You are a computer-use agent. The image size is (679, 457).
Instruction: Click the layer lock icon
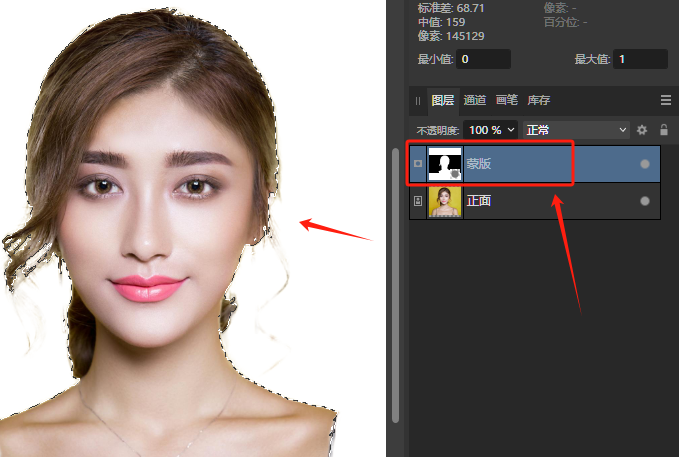[663, 130]
